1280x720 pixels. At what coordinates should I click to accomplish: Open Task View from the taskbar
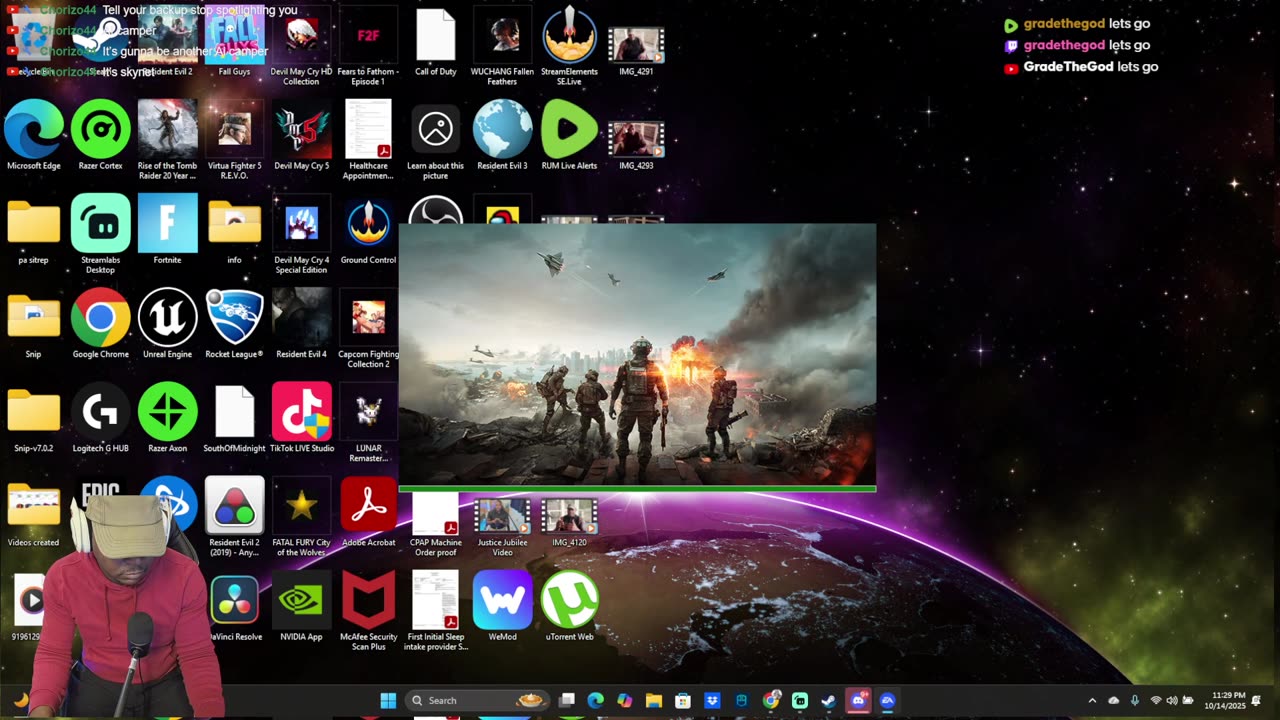tap(567, 701)
